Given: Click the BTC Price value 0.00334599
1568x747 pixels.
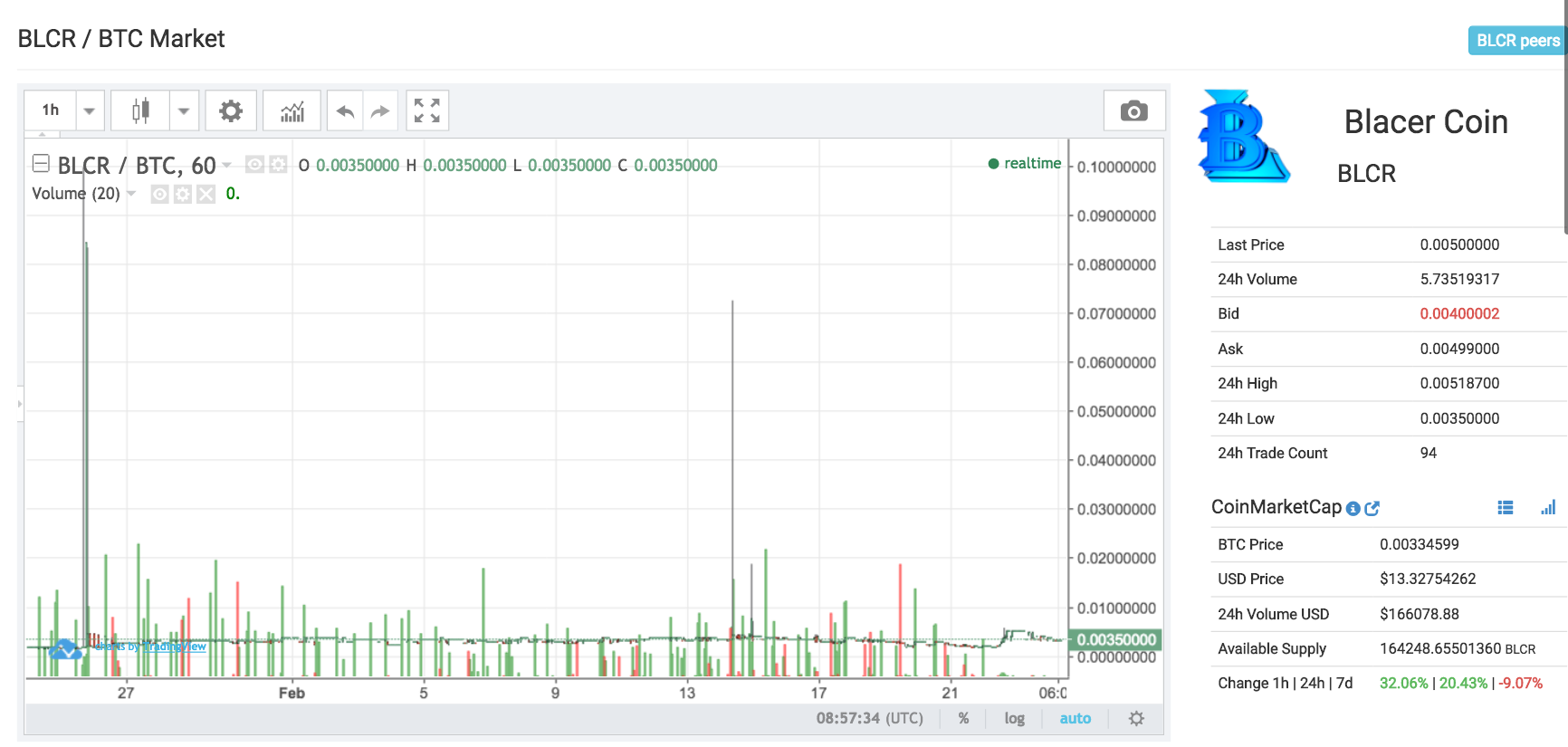Looking at the screenshot, I should 1420,544.
